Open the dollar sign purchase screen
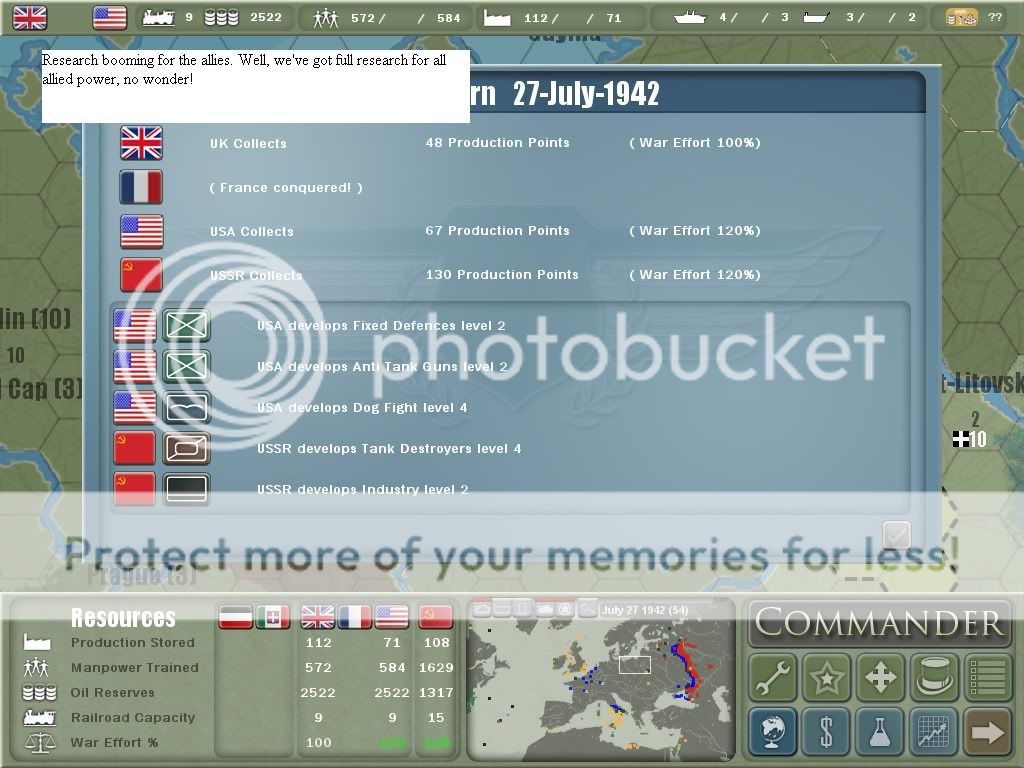The height and width of the screenshot is (768, 1024). pos(826,732)
